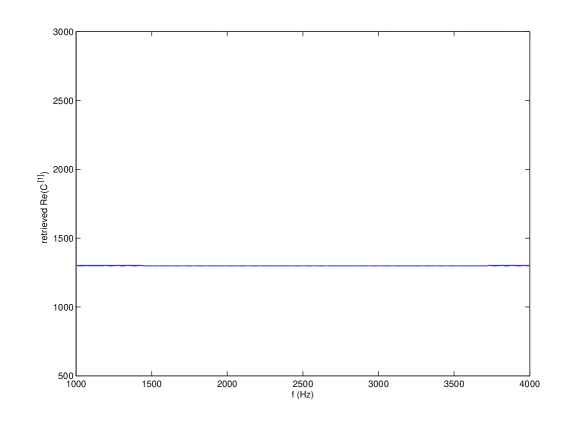Select the y-axis title retrieved Re(C)

pyautogui.click(x=44, y=207)
